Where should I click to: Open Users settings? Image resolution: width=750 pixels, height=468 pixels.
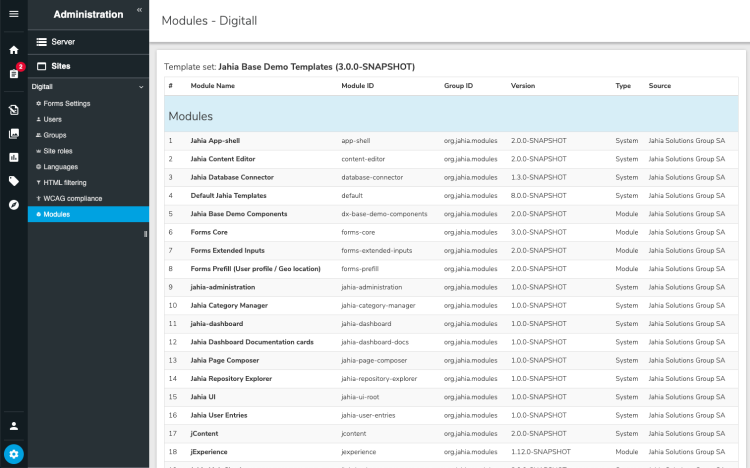(x=53, y=119)
